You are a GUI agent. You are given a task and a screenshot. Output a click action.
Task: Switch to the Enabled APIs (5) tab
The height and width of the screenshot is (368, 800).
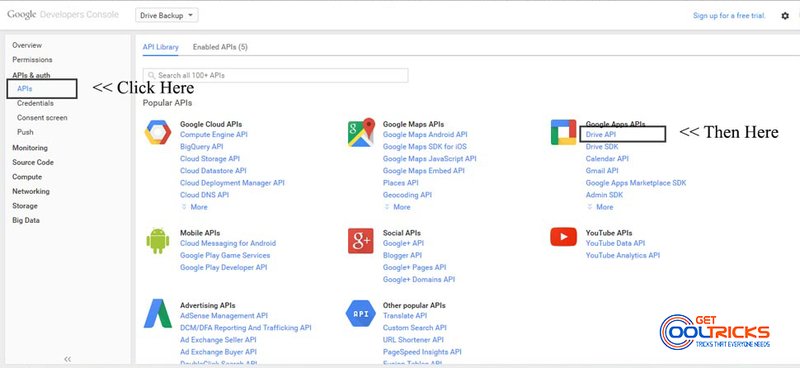pyautogui.click(x=220, y=47)
